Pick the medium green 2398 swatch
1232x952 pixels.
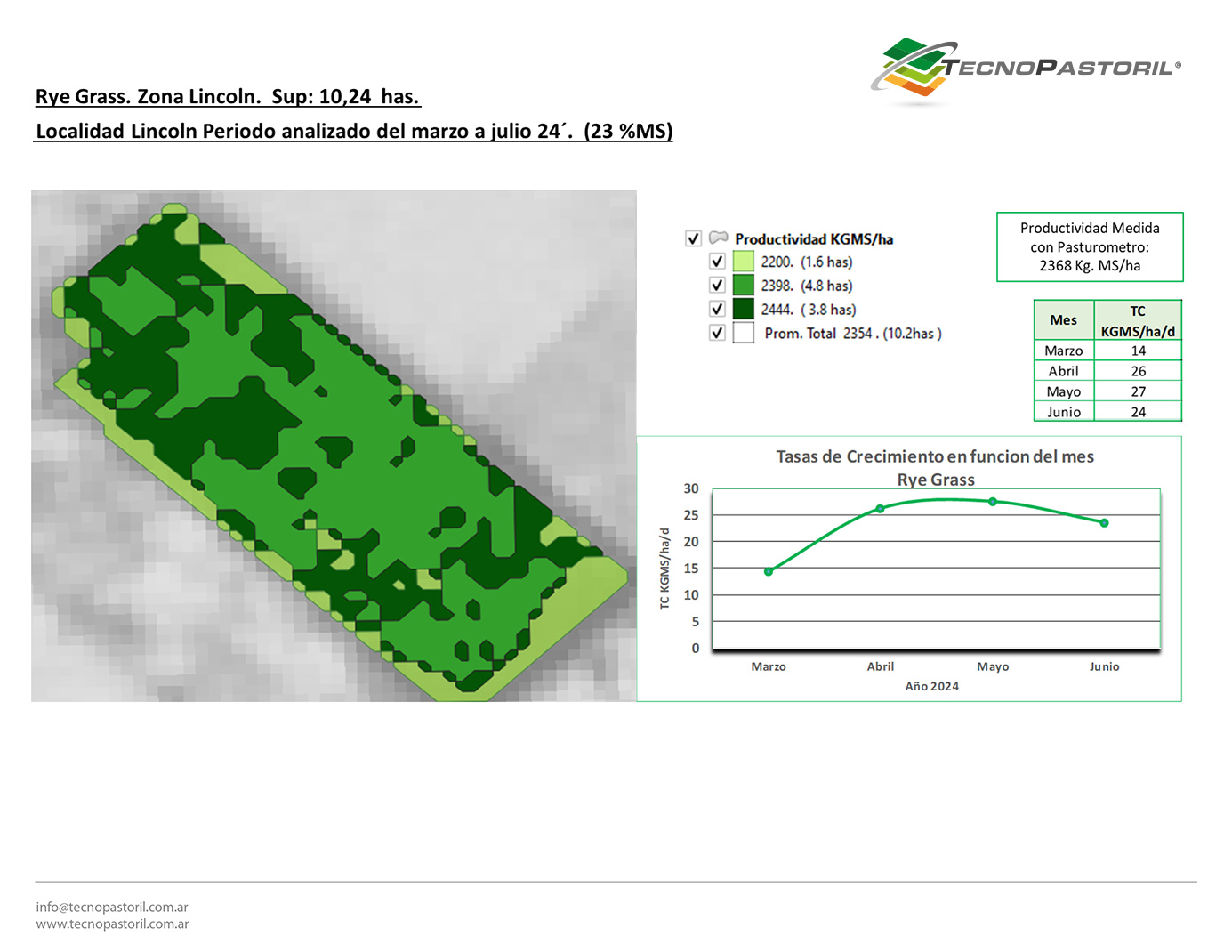743,286
